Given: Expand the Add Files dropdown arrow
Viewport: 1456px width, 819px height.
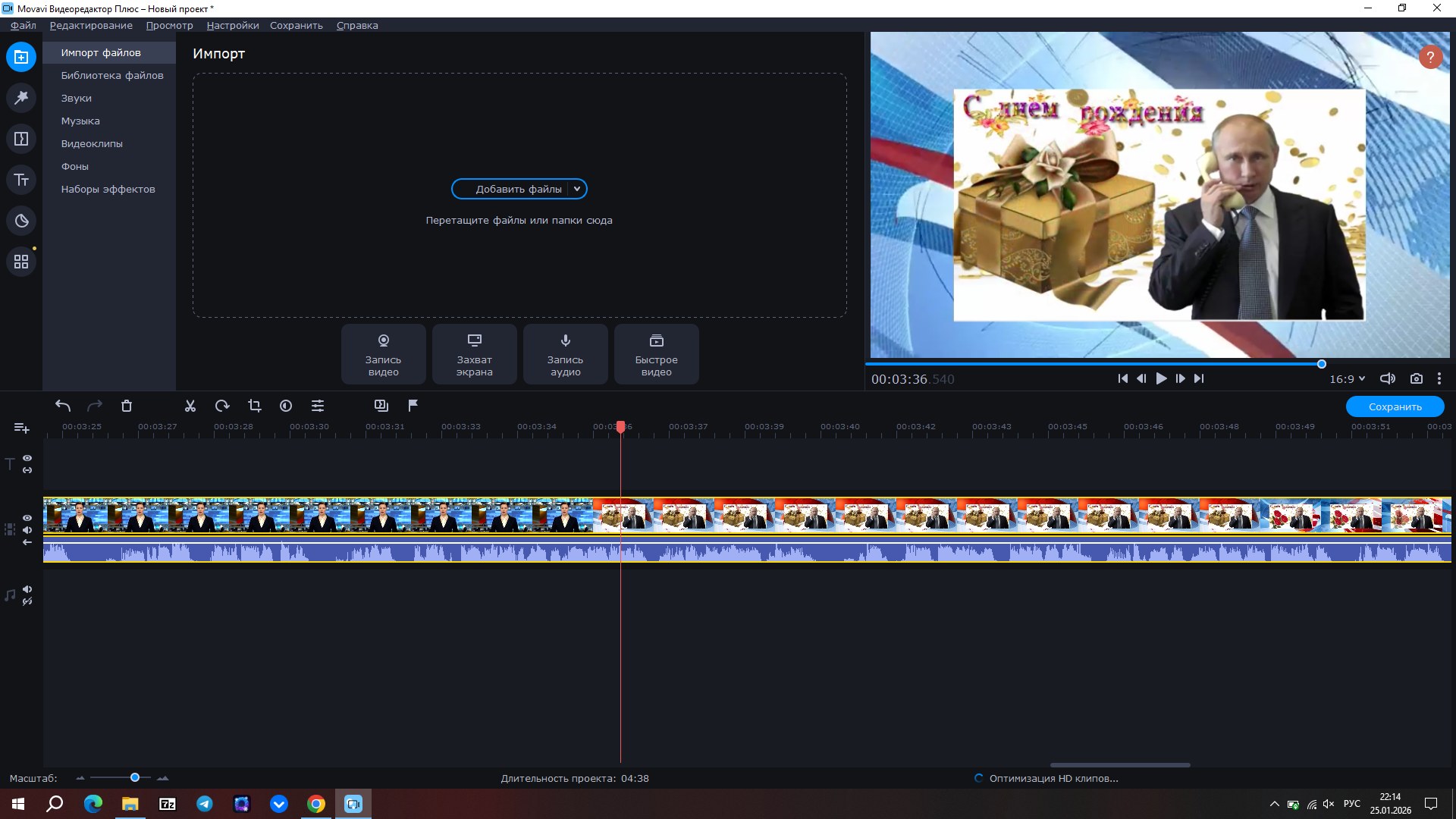Looking at the screenshot, I should pos(577,189).
